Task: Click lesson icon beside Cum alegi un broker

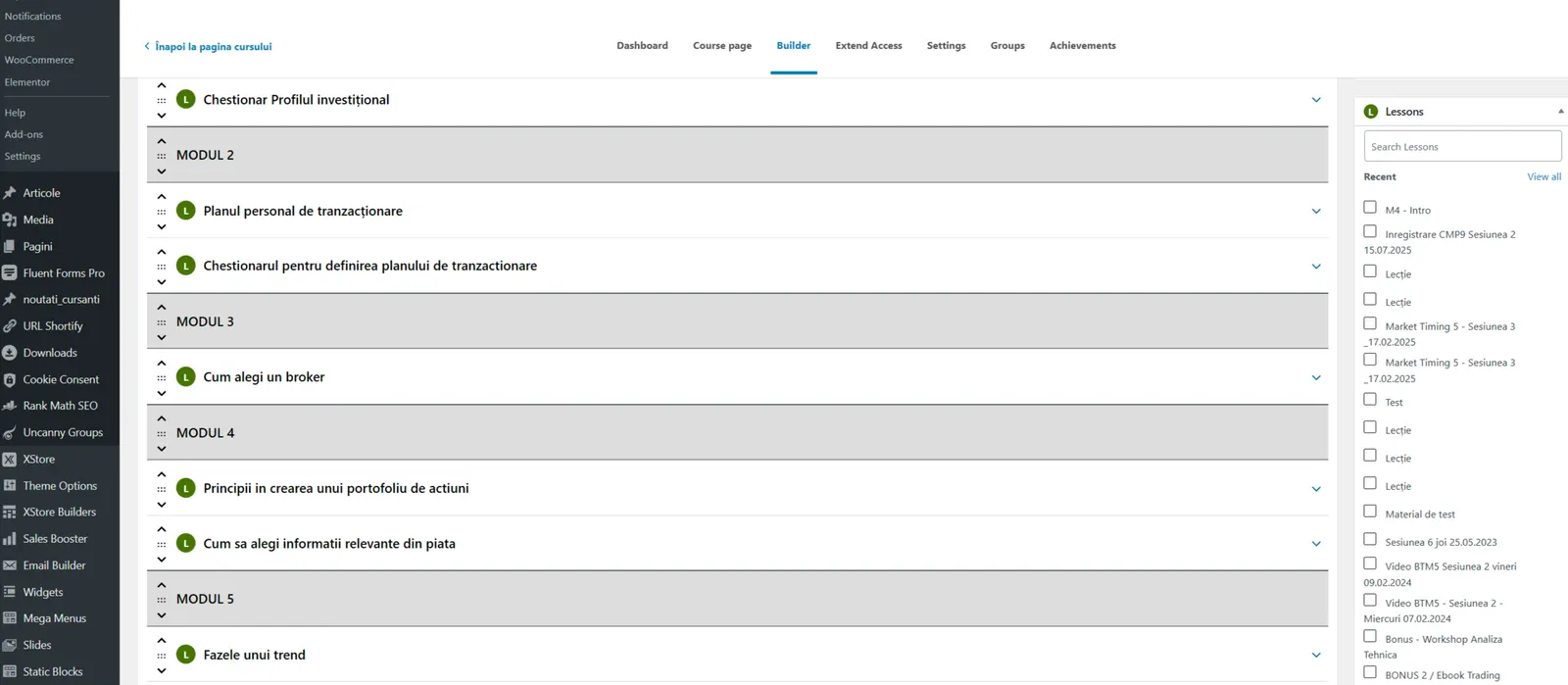Action: pos(186,377)
